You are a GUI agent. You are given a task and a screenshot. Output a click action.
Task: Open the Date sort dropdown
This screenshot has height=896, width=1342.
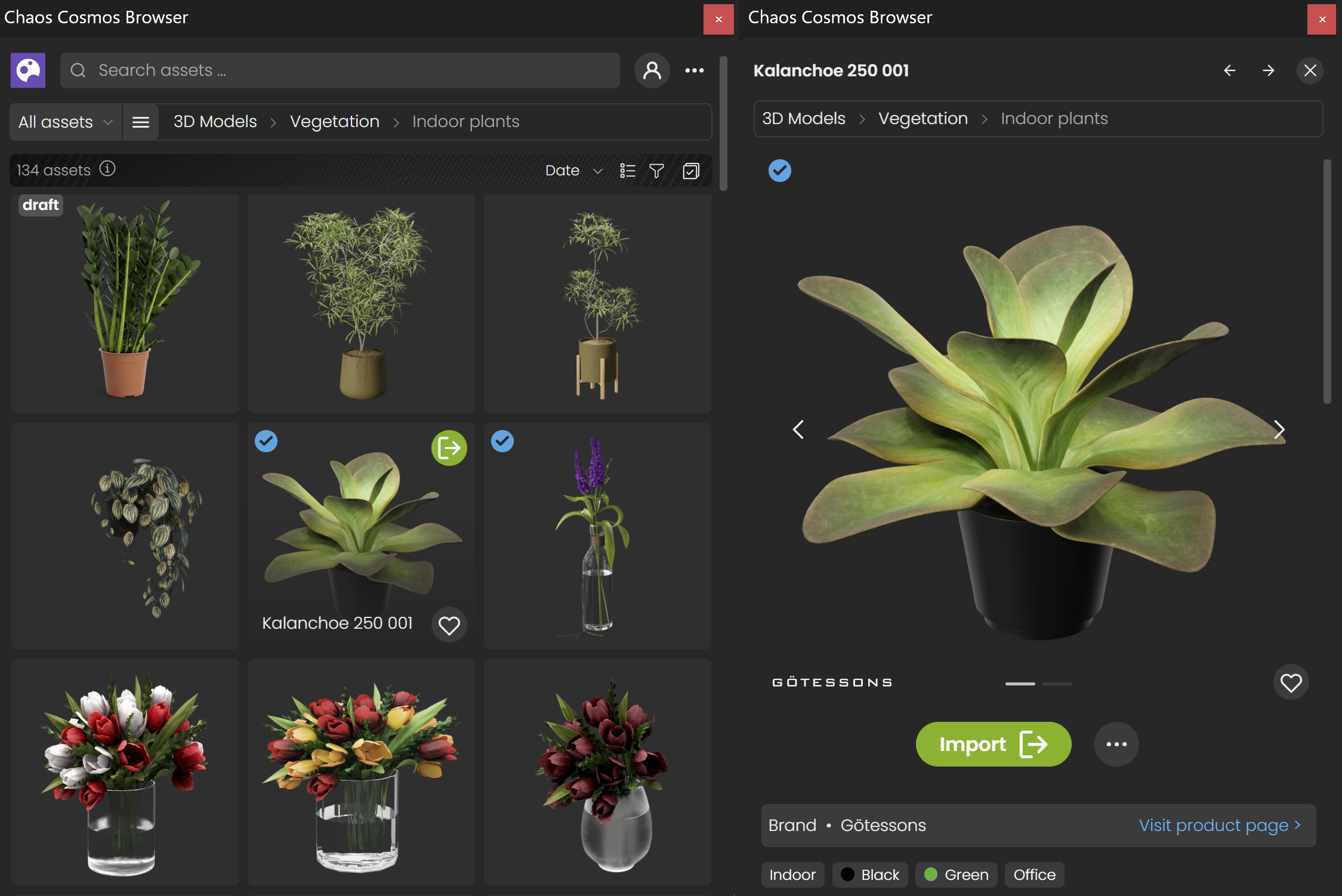tap(573, 171)
